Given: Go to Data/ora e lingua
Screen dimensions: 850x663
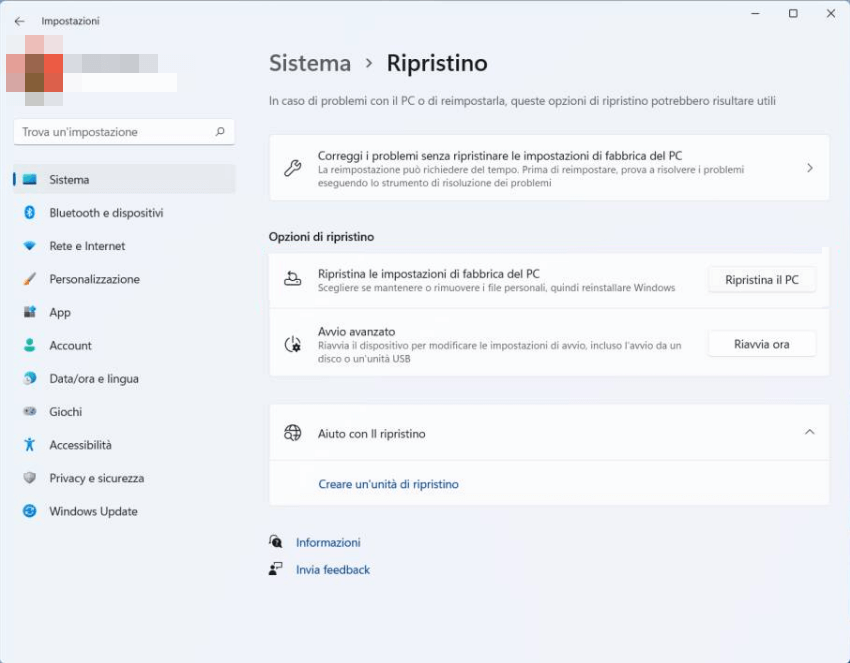Looking at the screenshot, I should tap(94, 379).
